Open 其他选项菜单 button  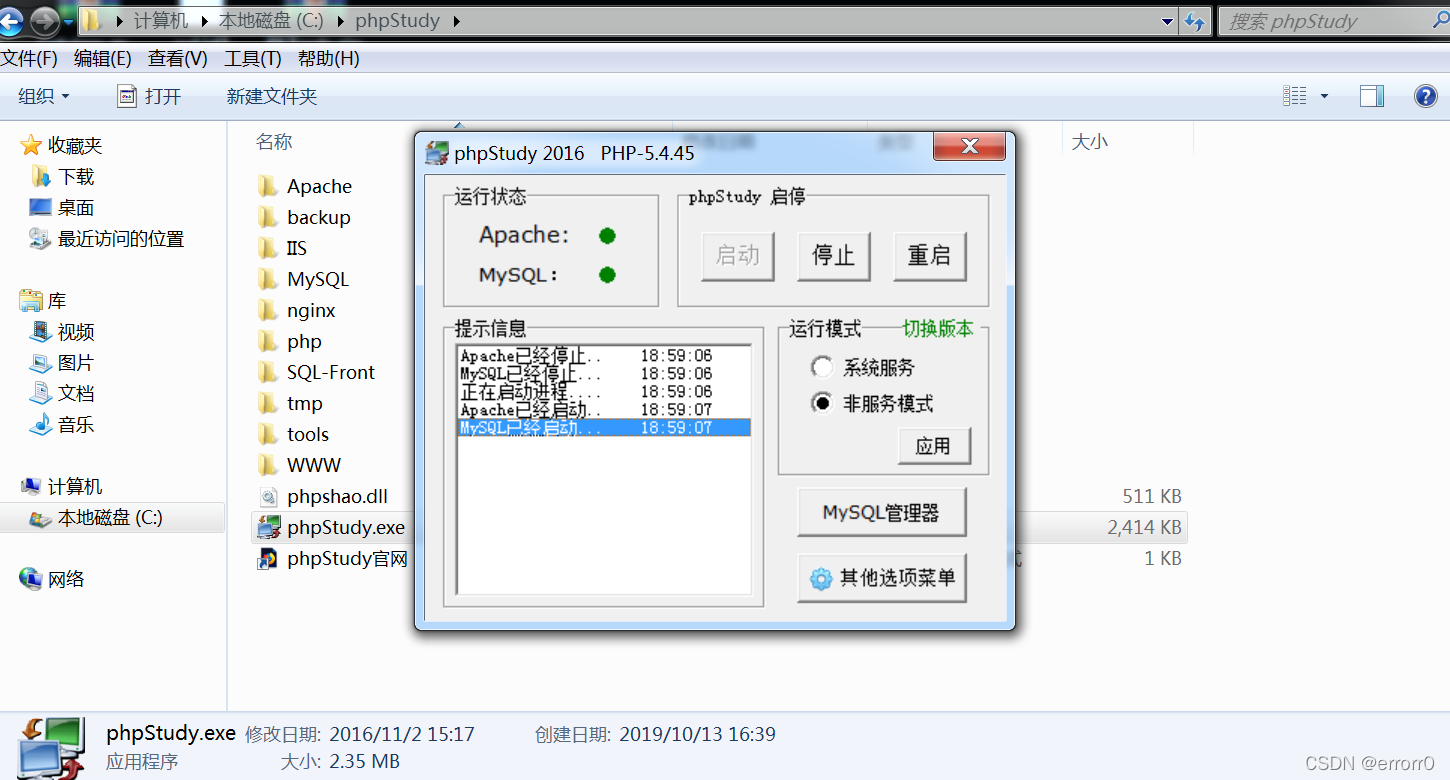pyautogui.click(x=881, y=578)
